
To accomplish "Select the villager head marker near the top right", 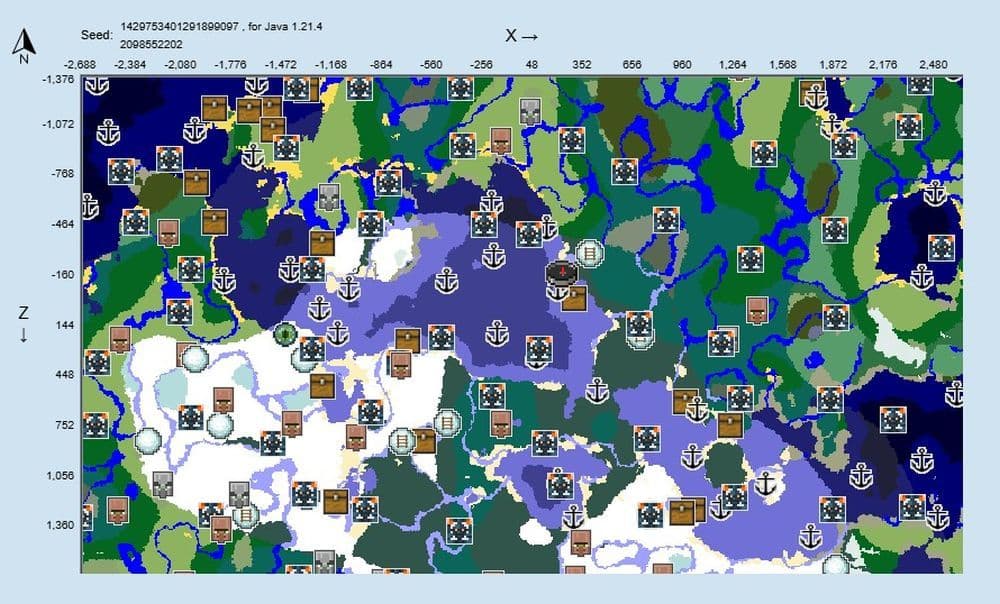I will [757, 310].
